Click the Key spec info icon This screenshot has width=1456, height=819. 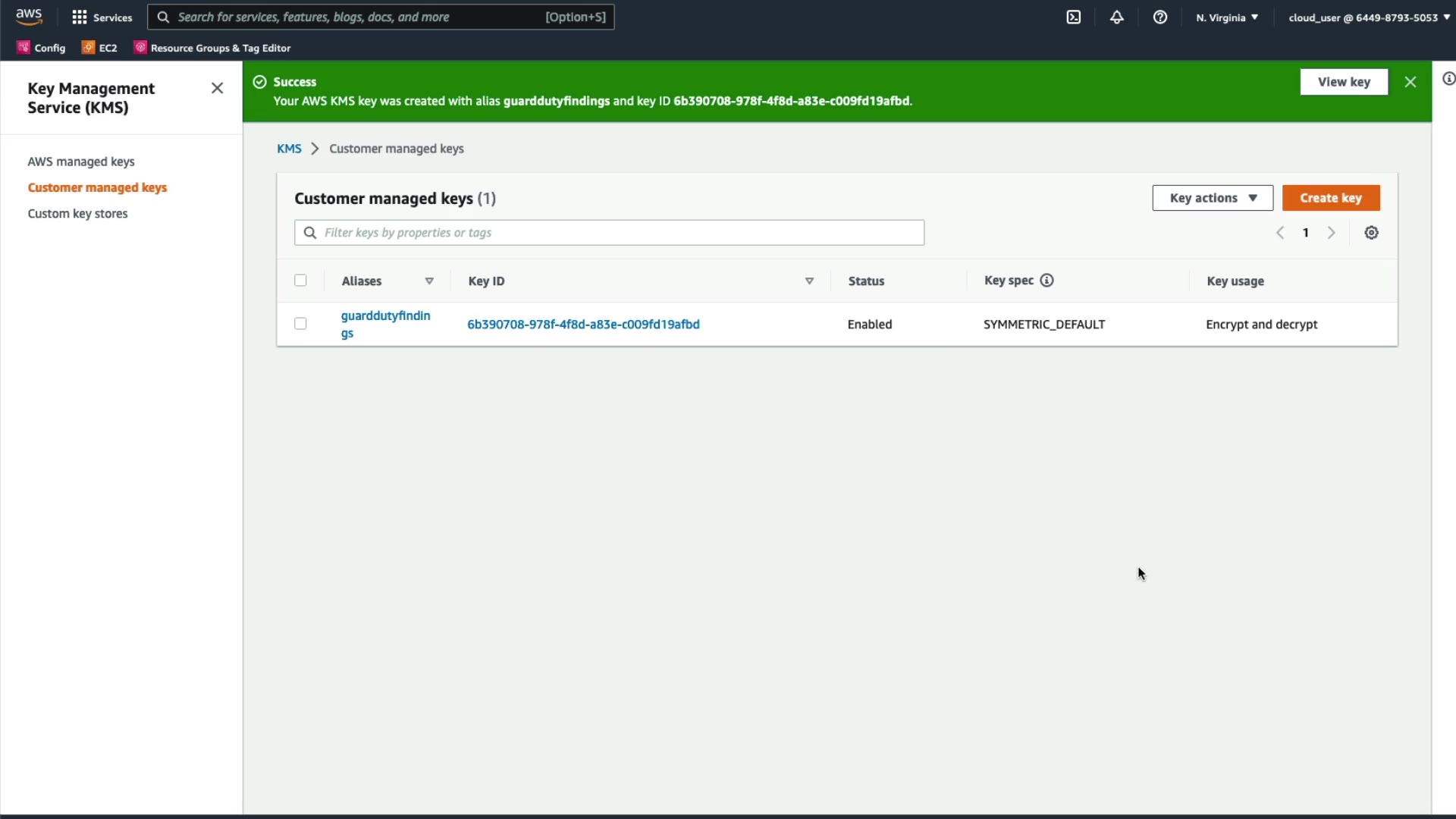(1046, 281)
